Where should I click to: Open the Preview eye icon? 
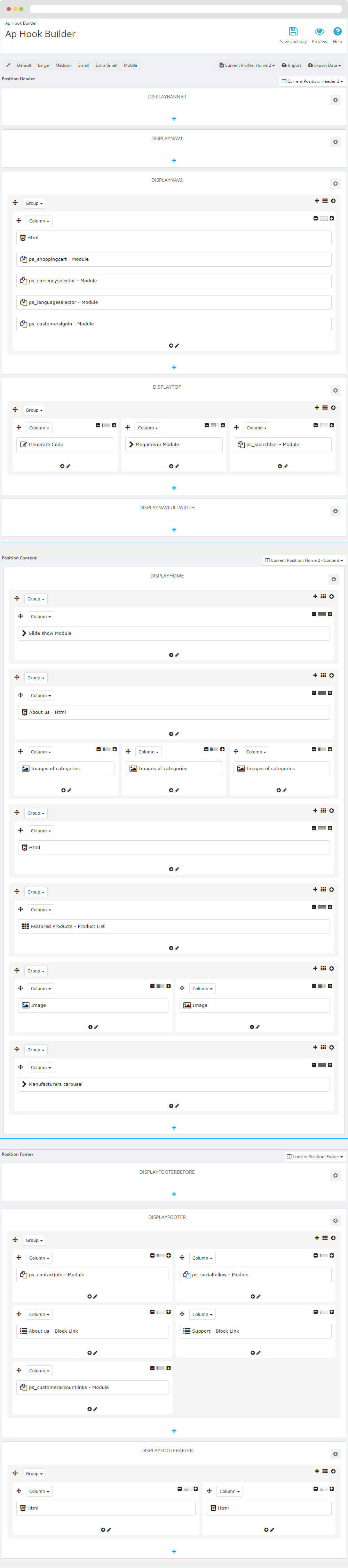(x=319, y=32)
